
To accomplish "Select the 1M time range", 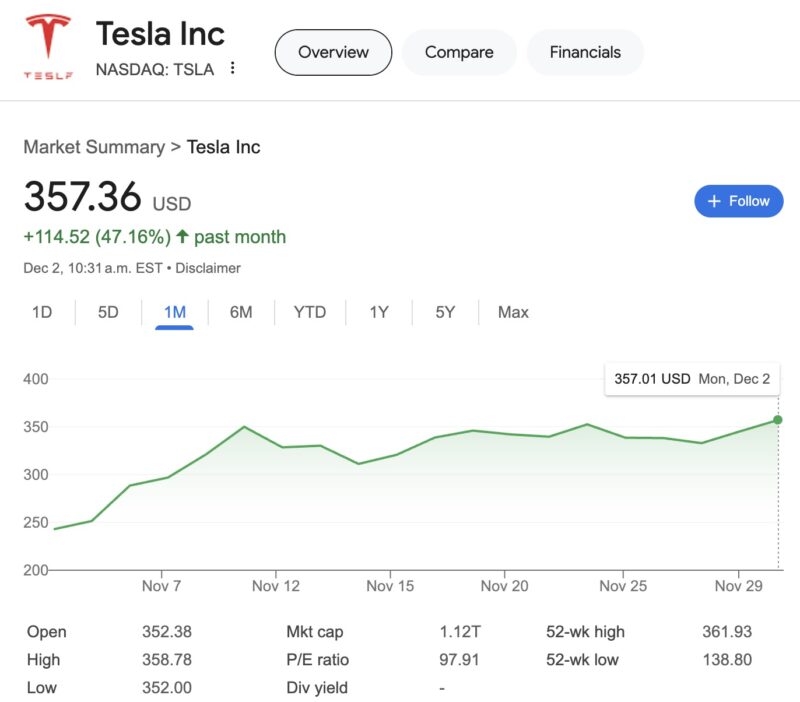I will pyautogui.click(x=174, y=312).
